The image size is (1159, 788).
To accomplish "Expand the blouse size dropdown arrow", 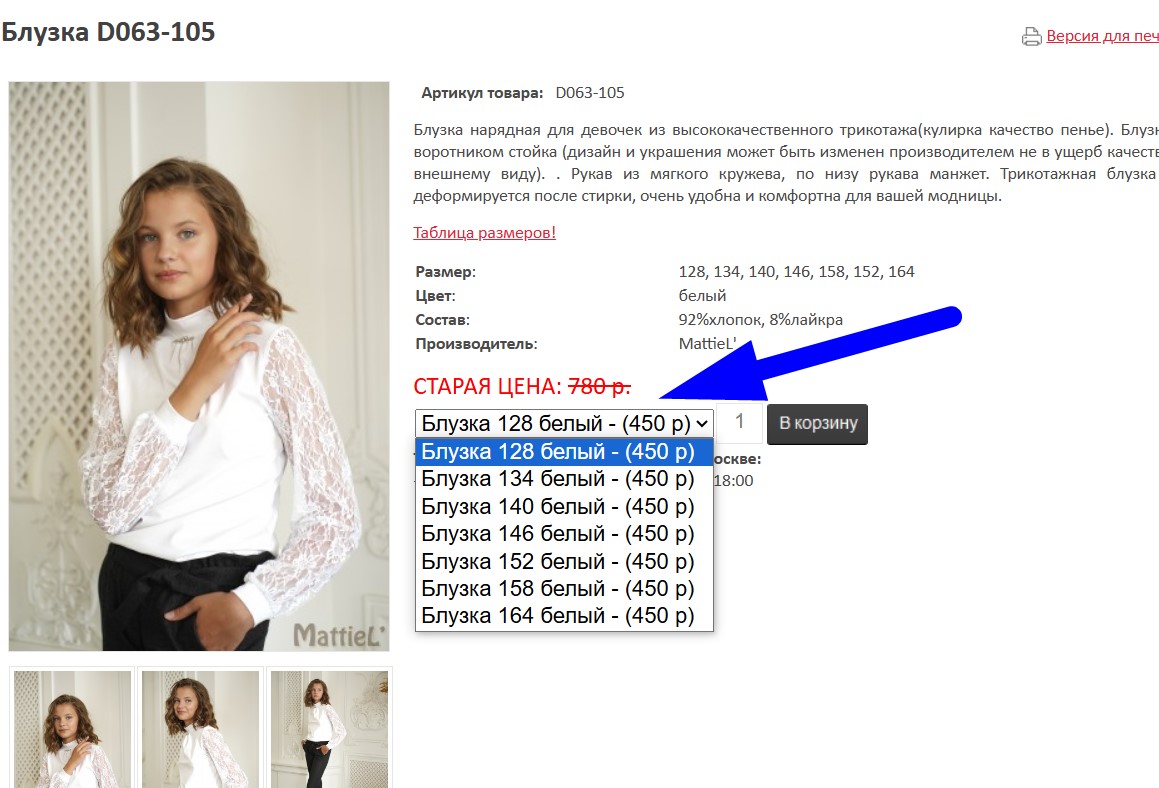I will 702,424.
